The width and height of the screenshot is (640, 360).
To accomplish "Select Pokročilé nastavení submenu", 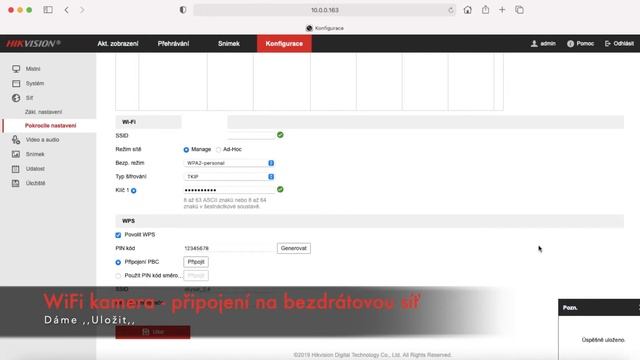I will click(50, 126).
